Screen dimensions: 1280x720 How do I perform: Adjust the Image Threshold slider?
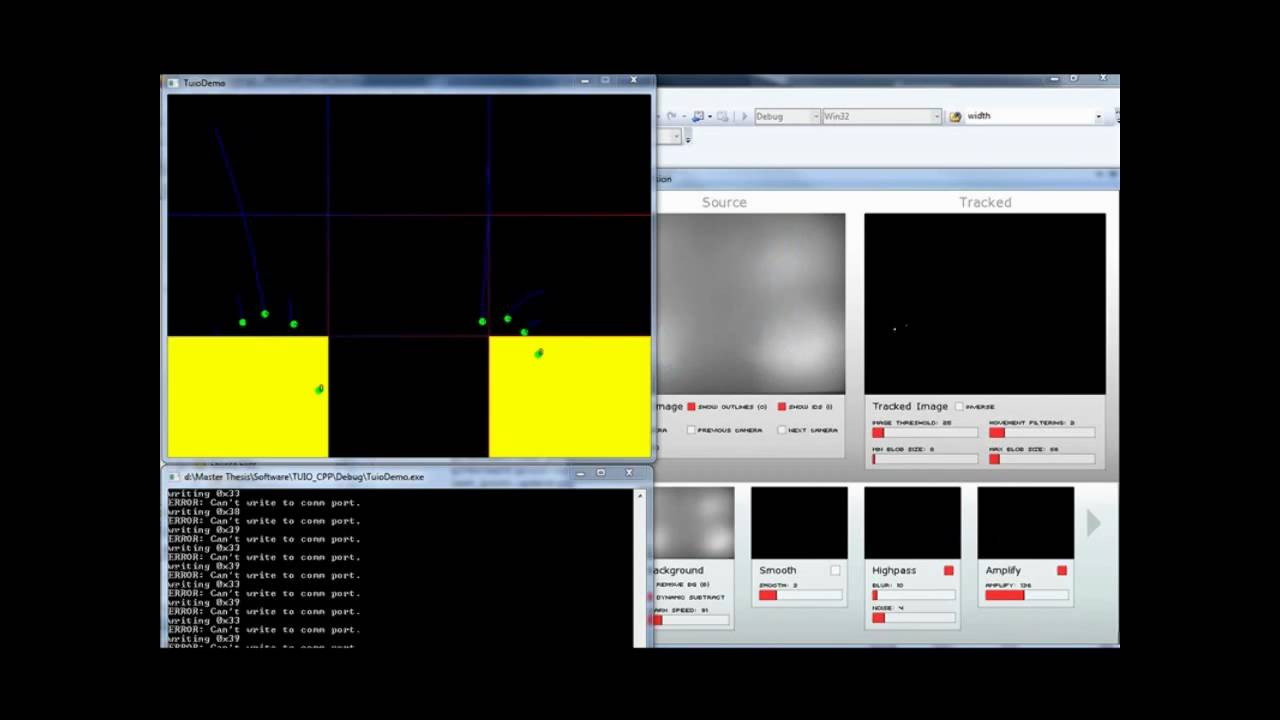point(925,433)
